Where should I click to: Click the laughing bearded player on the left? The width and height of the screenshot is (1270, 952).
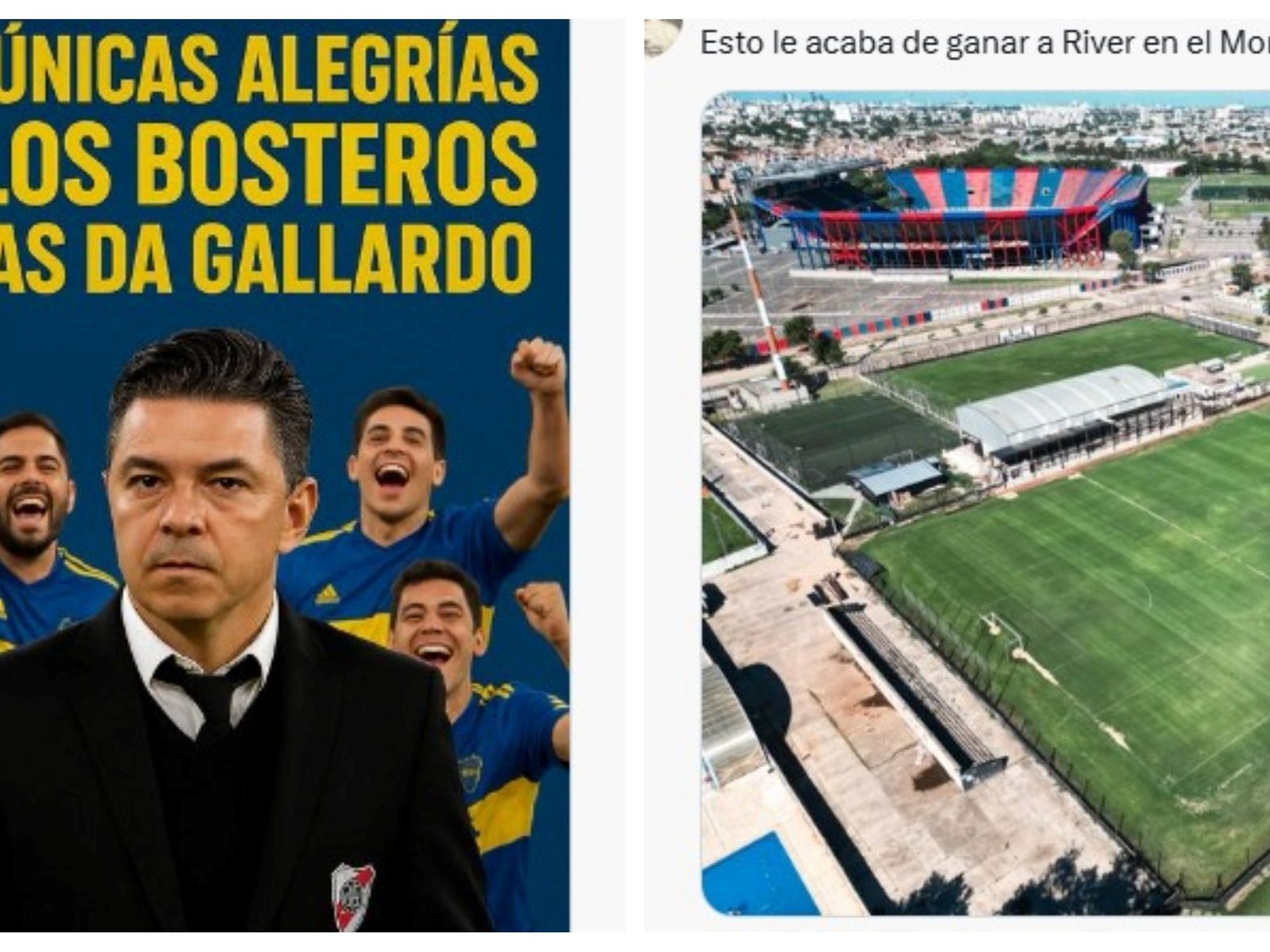33,492
